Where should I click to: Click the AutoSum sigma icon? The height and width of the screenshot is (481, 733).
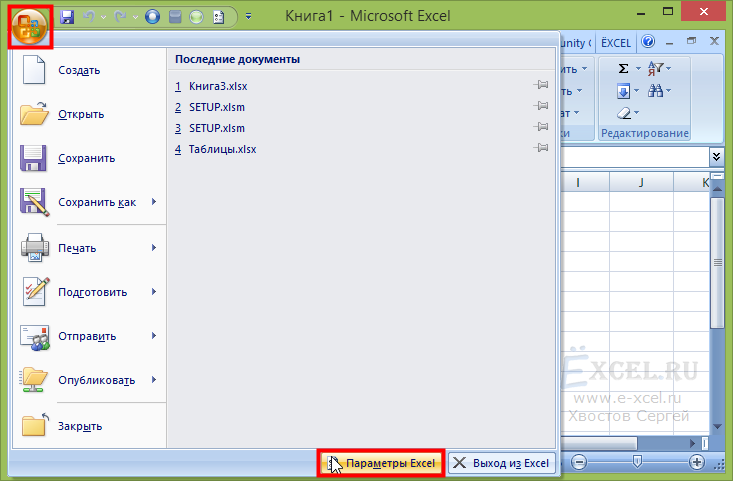pyautogui.click(x=623, y=69)
